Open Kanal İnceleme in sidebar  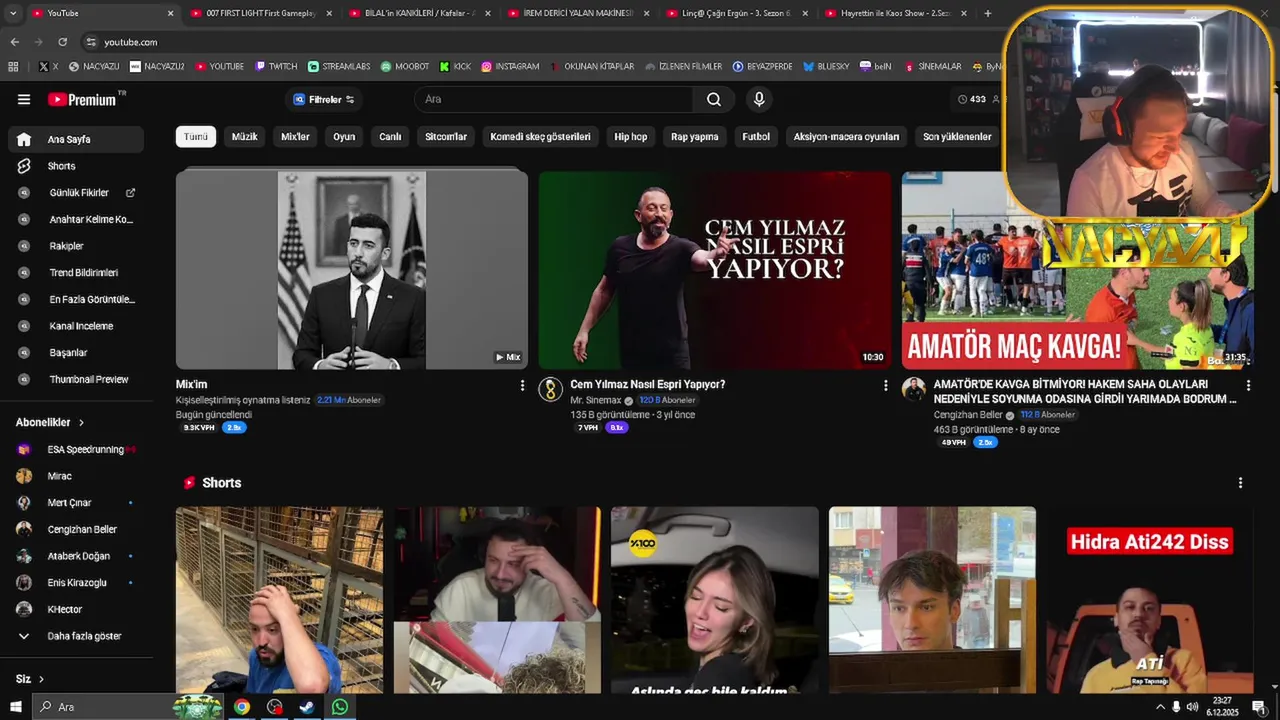(x=76, y=326)
